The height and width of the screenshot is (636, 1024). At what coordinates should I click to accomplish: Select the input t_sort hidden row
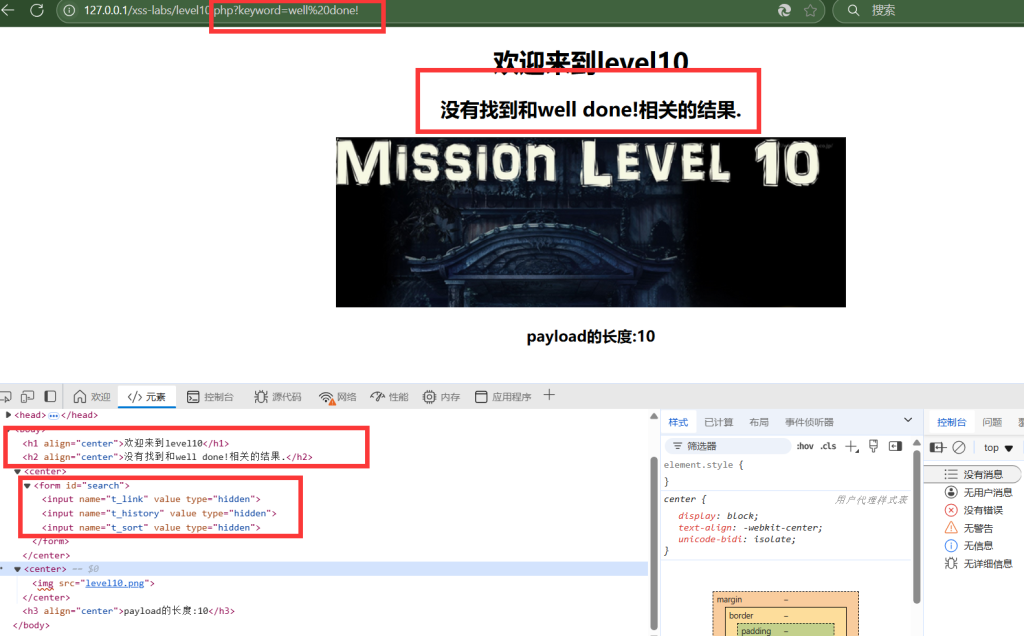click(x=152, y=528)
